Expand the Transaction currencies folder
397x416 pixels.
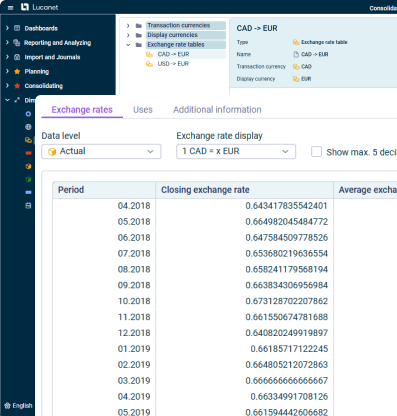click(x=128, y=26)
